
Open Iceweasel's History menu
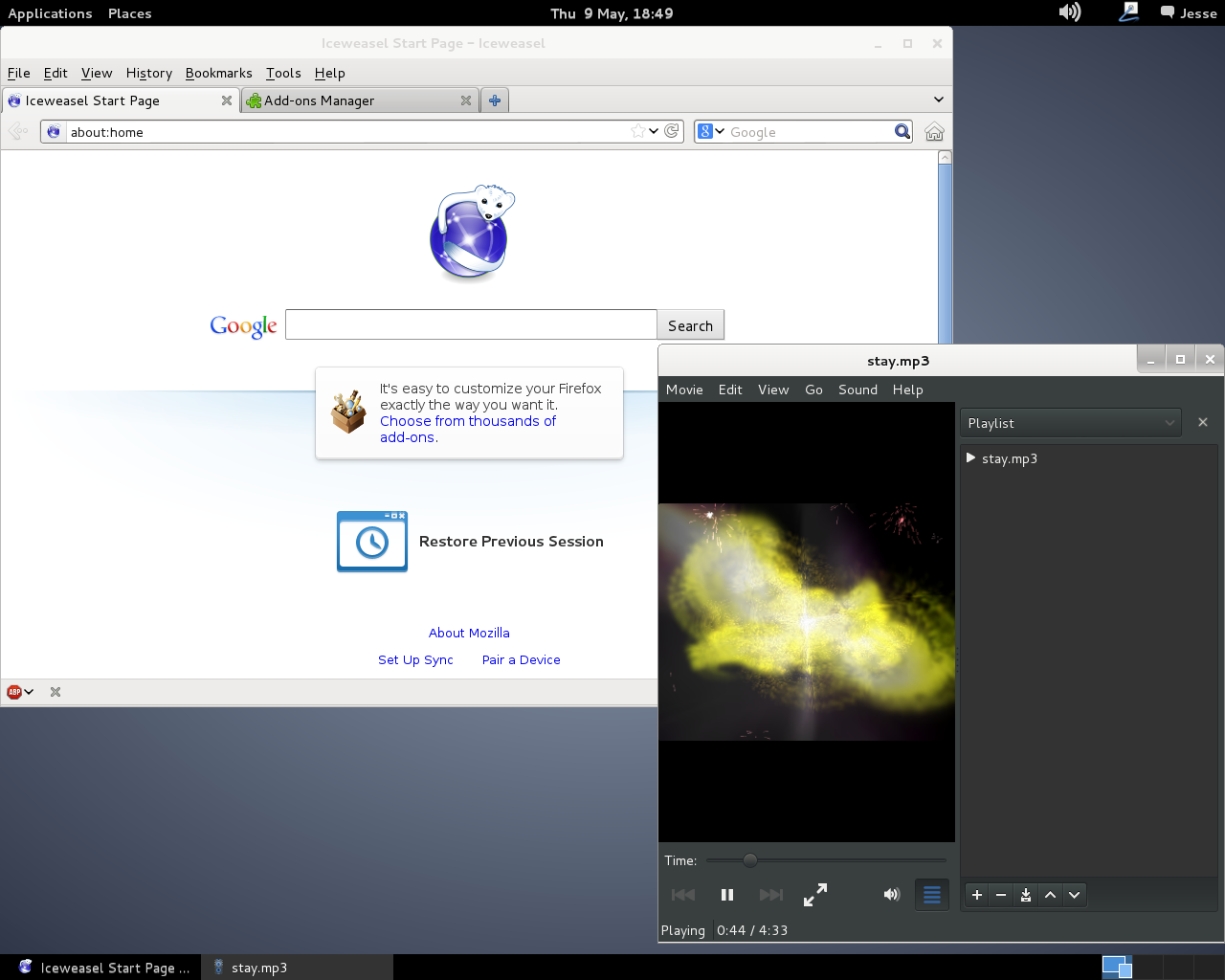tap(149, 73)
